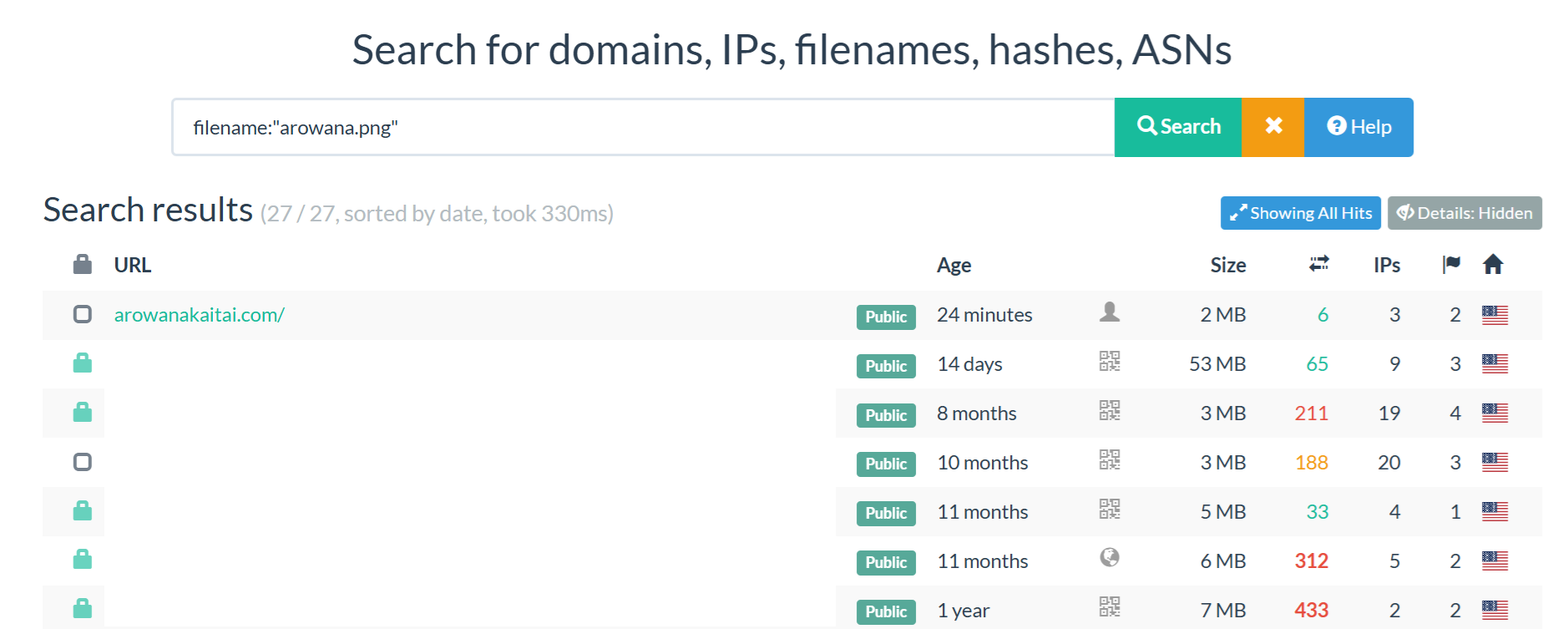Toggle the Showing All Hits button

(1300, 213)
